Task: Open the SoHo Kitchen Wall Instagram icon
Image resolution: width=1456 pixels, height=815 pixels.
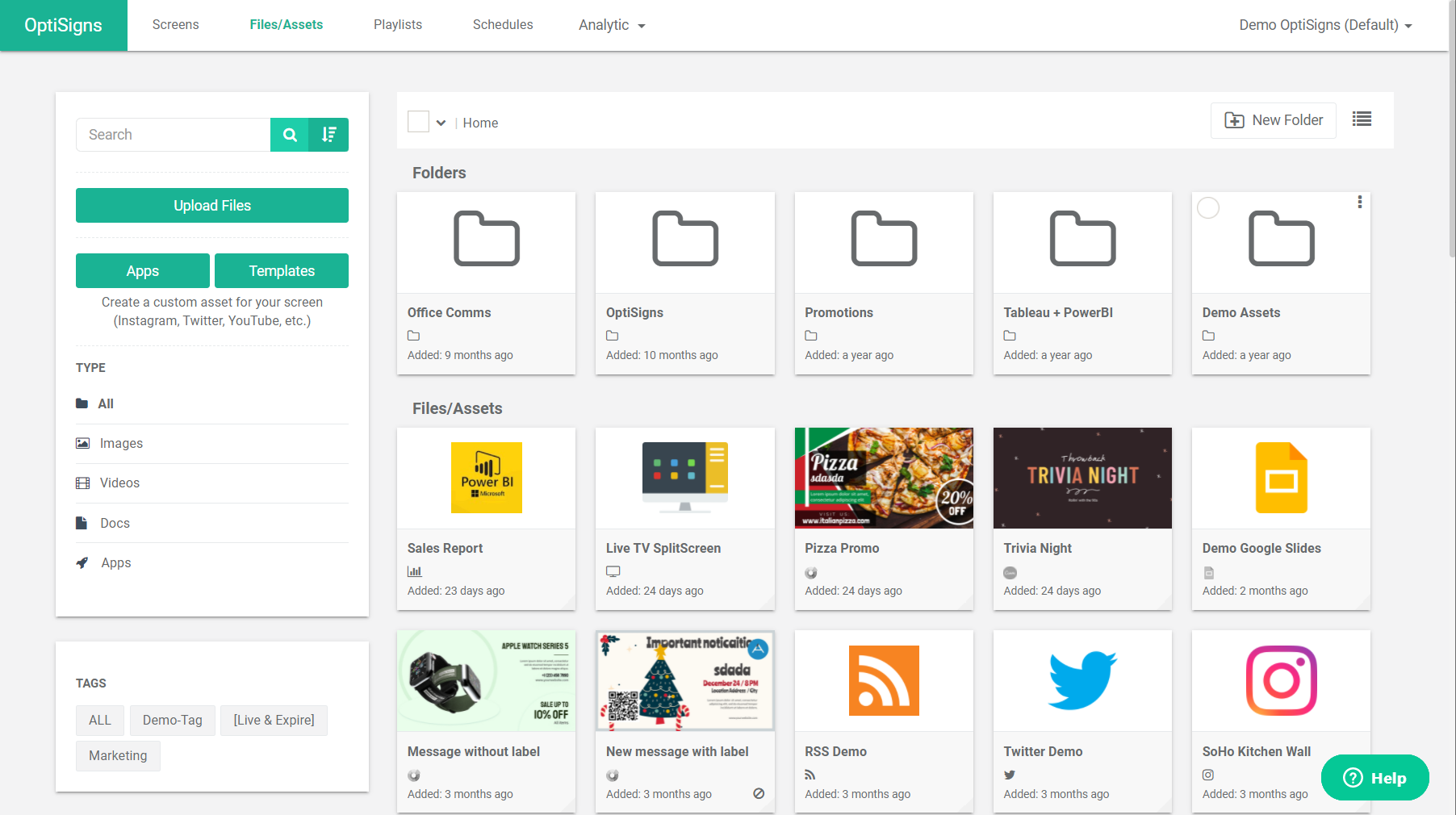Action: pos(1281,680)
